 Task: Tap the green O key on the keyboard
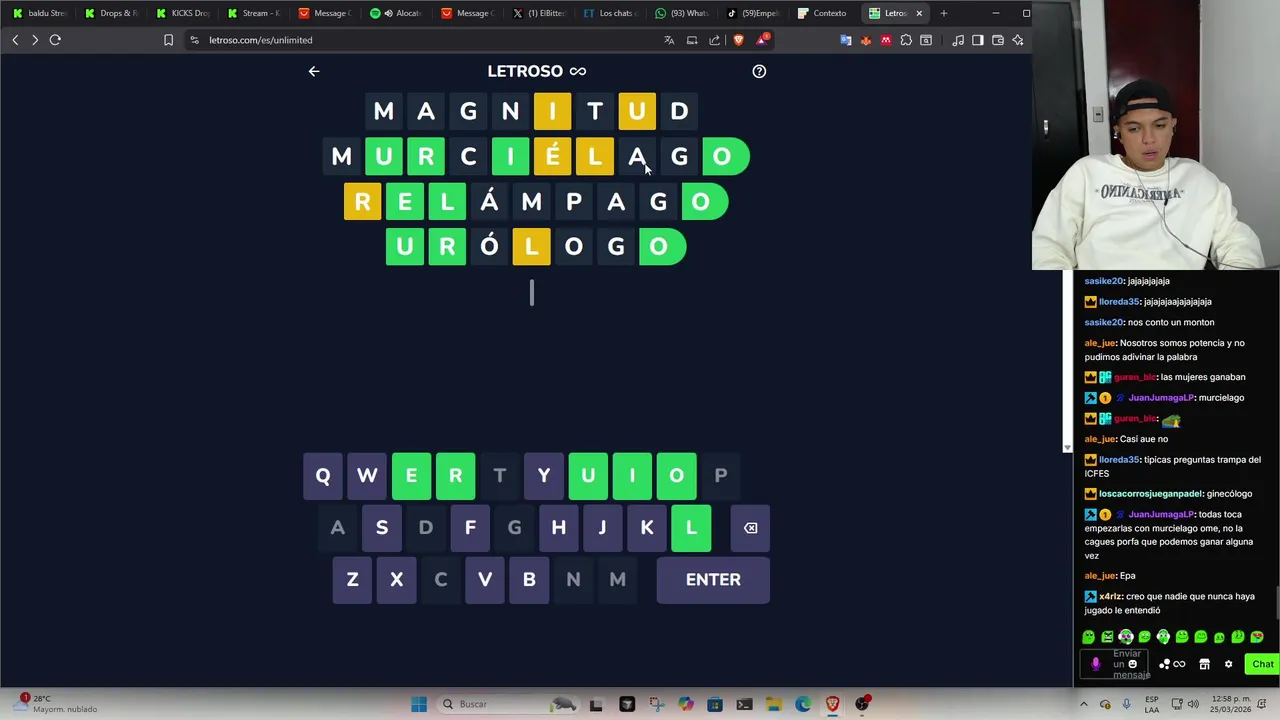676,476
